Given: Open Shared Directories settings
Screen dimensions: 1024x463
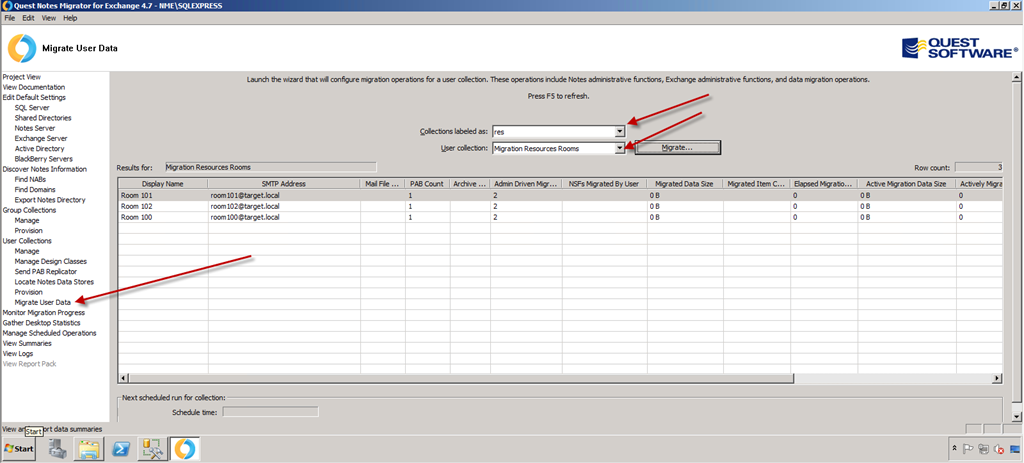Looking at the screenshot, I should point(43,118).
